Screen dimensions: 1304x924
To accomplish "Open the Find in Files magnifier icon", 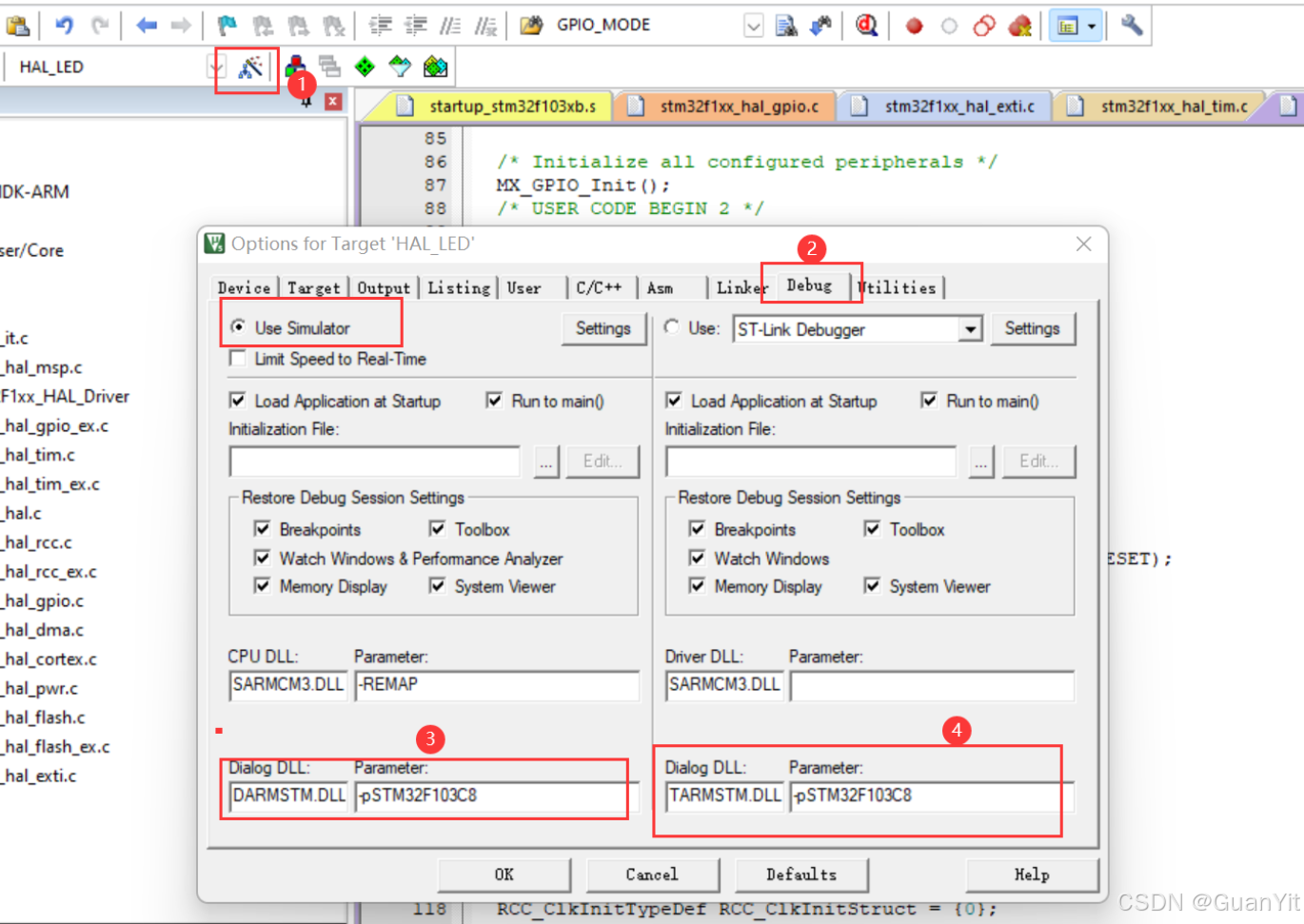I will tap(866, 25).
